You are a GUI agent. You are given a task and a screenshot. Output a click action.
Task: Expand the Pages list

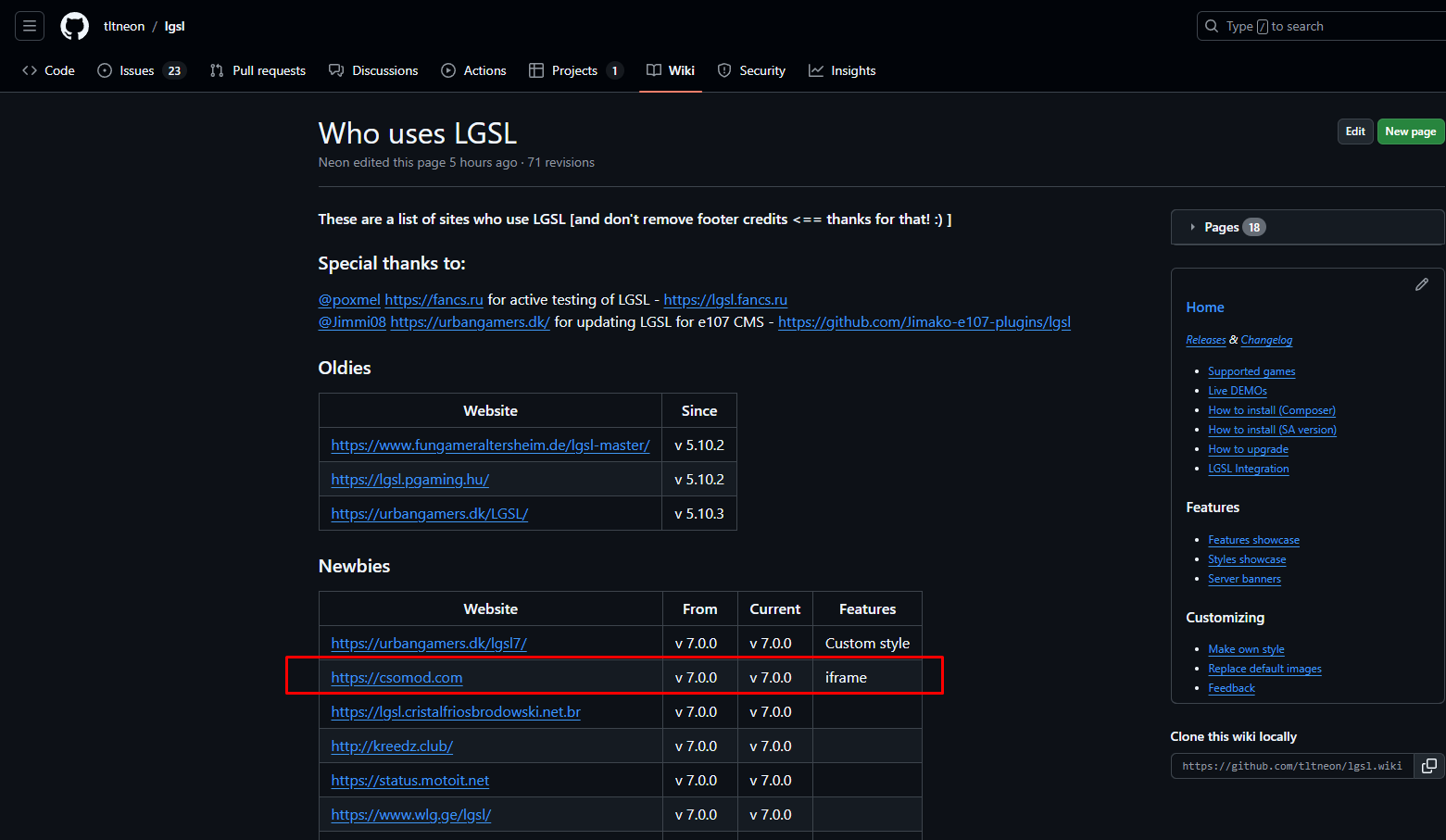1221,227
